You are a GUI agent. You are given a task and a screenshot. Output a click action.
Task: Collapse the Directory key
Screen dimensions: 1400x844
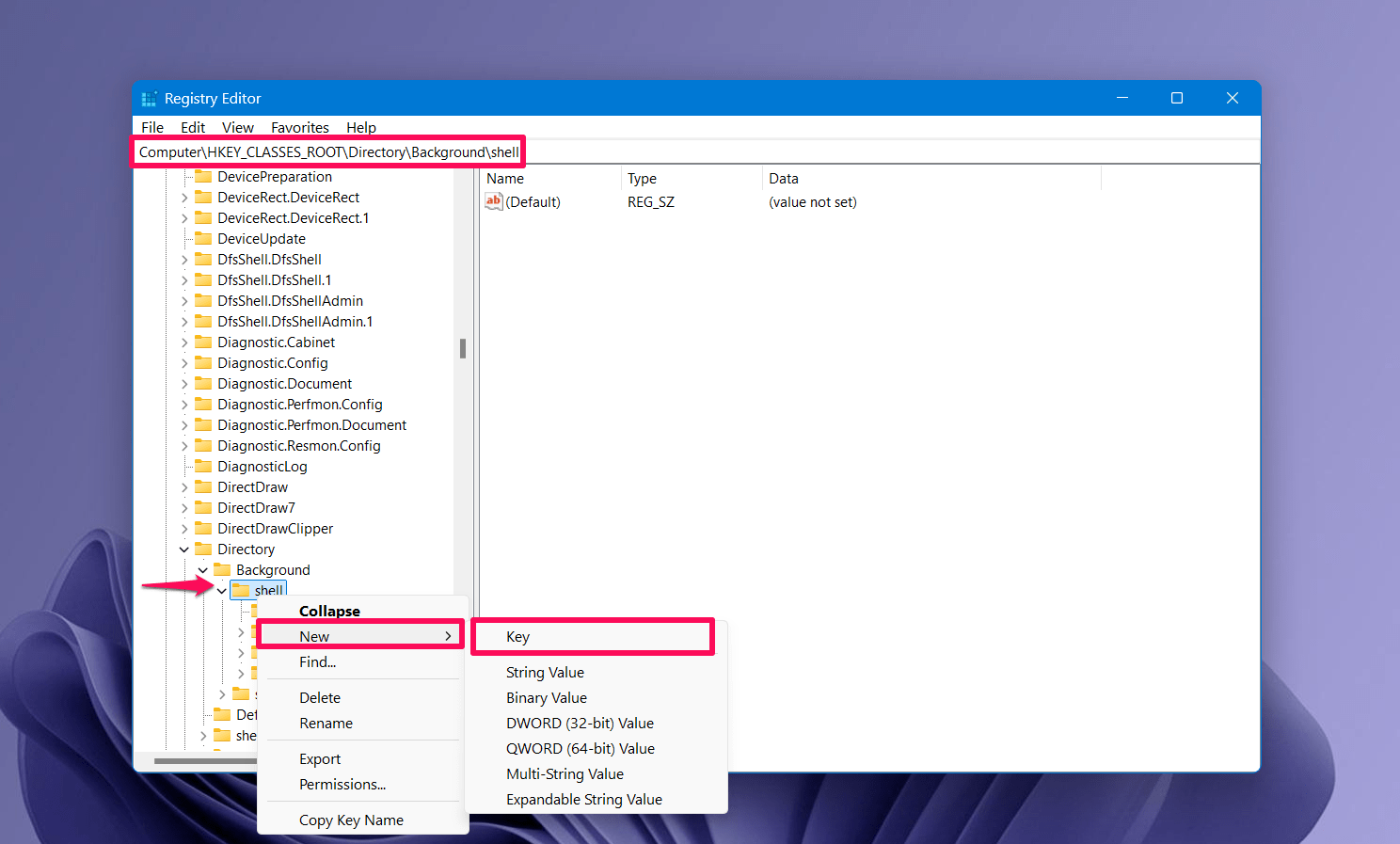click(184, 549)
